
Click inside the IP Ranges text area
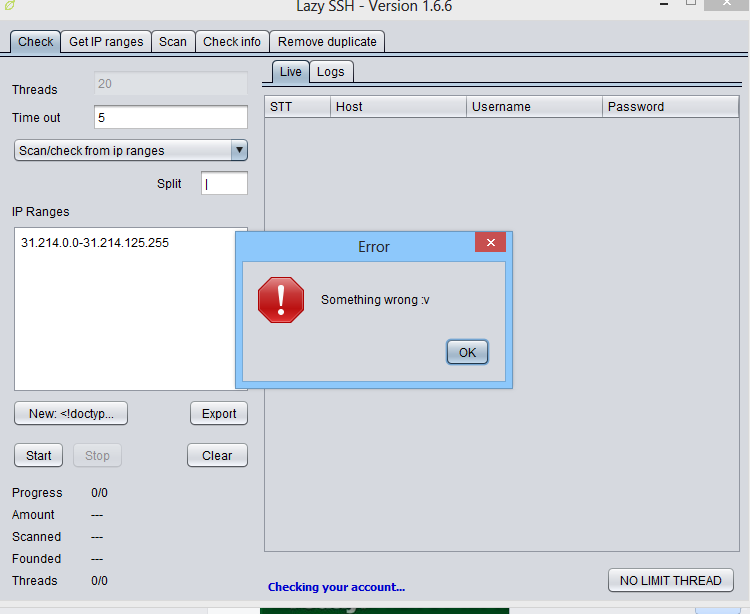click(x=125, y=309)
